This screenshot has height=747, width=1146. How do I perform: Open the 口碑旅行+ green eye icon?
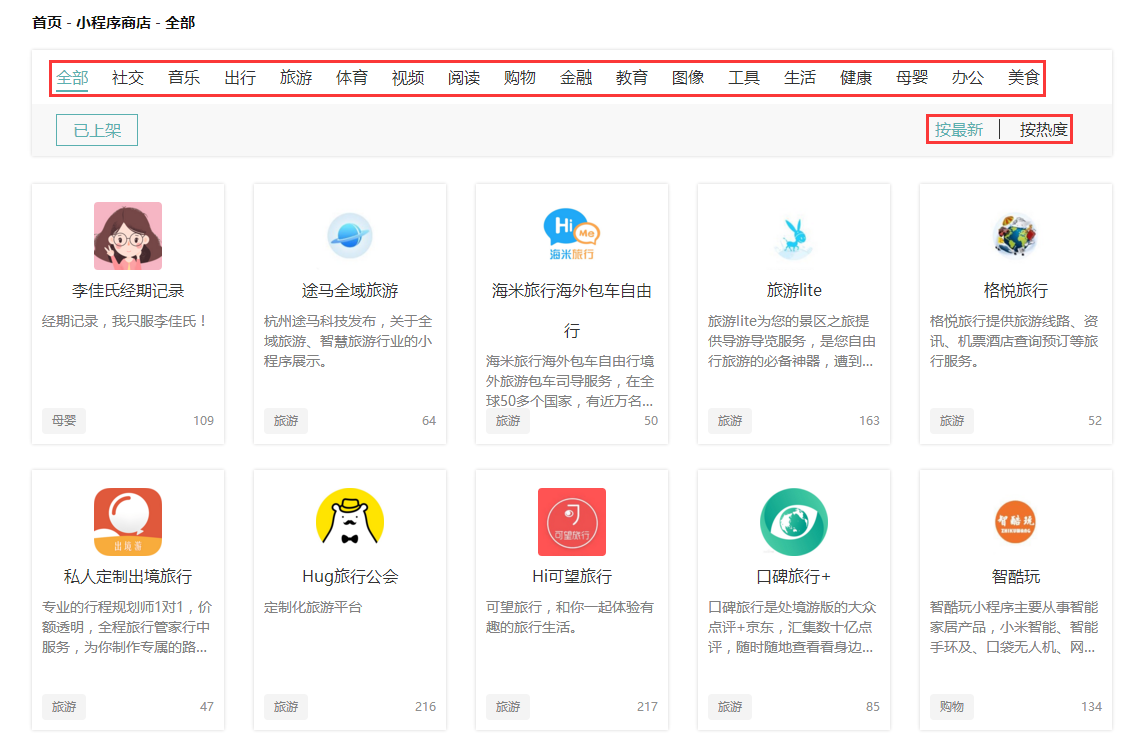coord(793,521)
